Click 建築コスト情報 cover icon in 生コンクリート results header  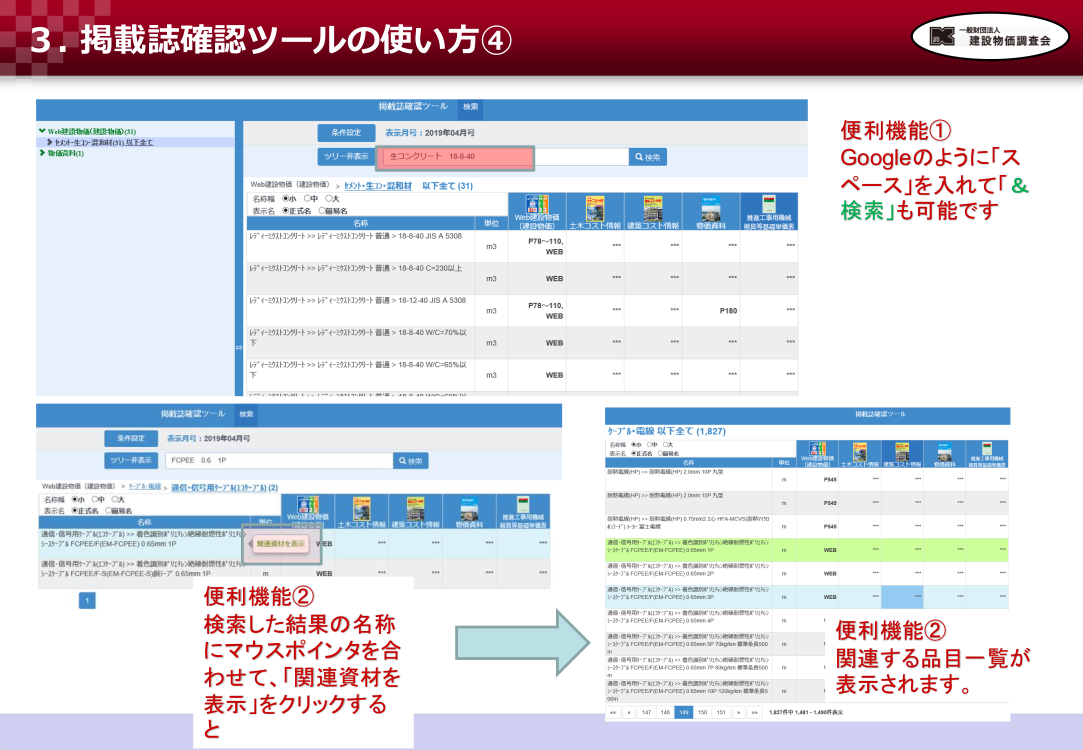click(653, 208)
